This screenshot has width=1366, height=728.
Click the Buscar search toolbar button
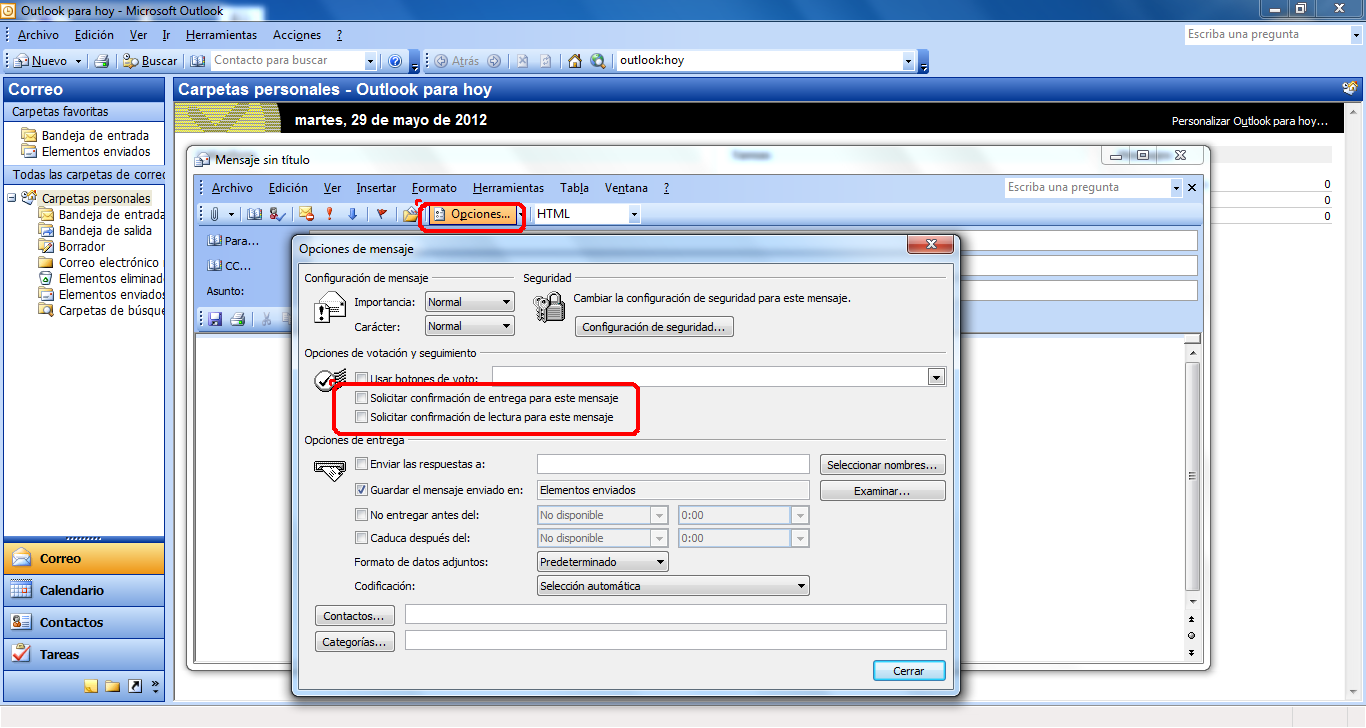150,61
